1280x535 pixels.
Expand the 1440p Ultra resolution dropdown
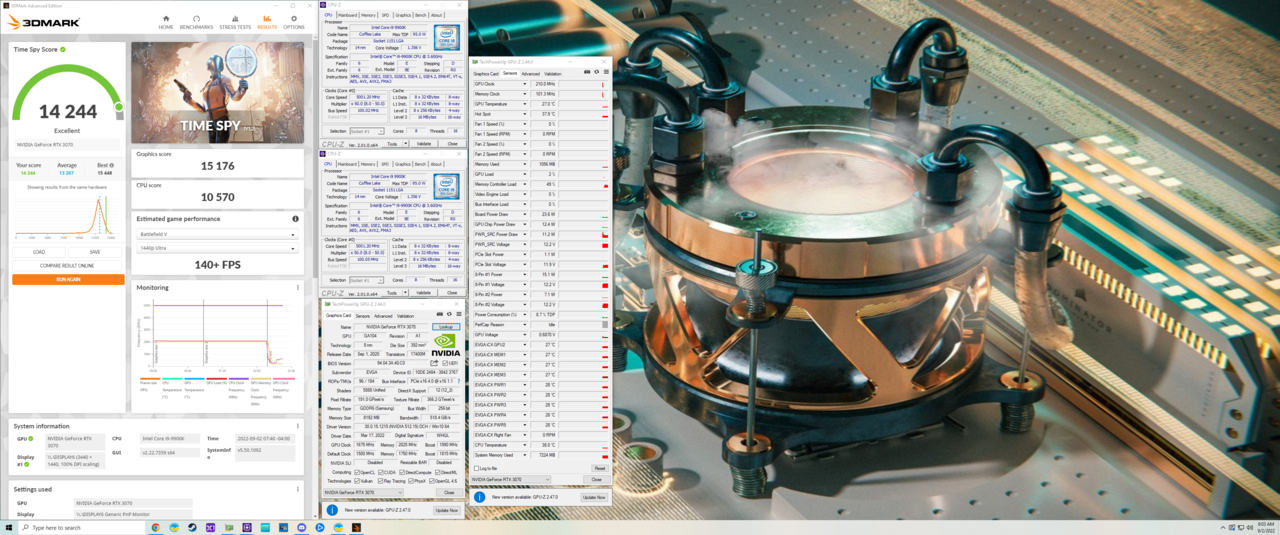point(217,247)
